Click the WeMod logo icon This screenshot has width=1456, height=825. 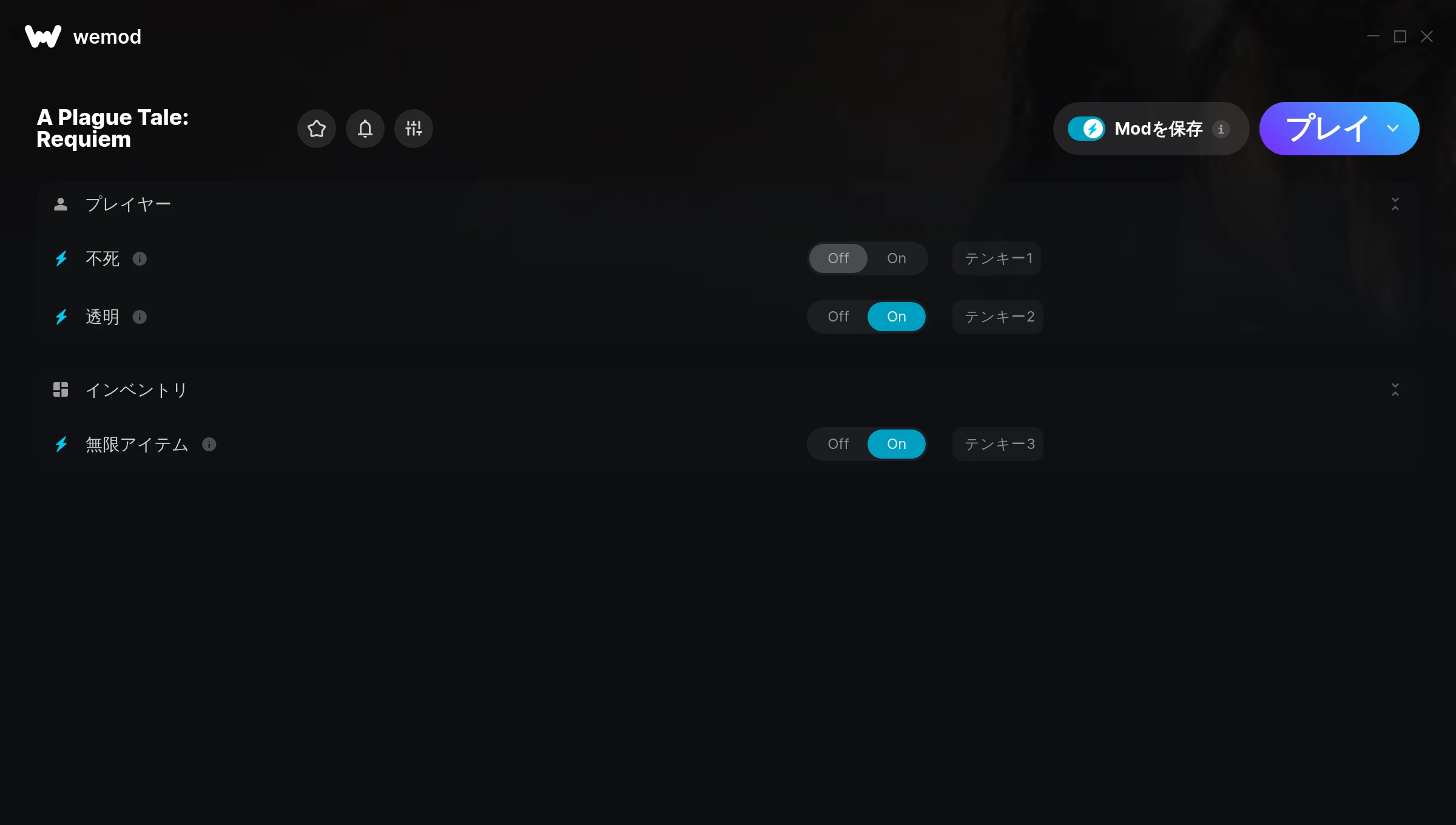point(43,36)
